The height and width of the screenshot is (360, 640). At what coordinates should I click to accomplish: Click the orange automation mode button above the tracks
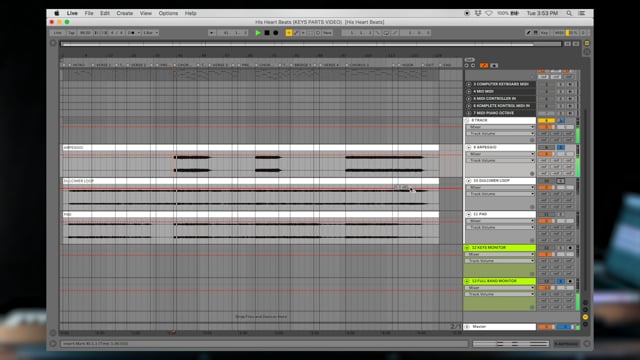point(484,65)
